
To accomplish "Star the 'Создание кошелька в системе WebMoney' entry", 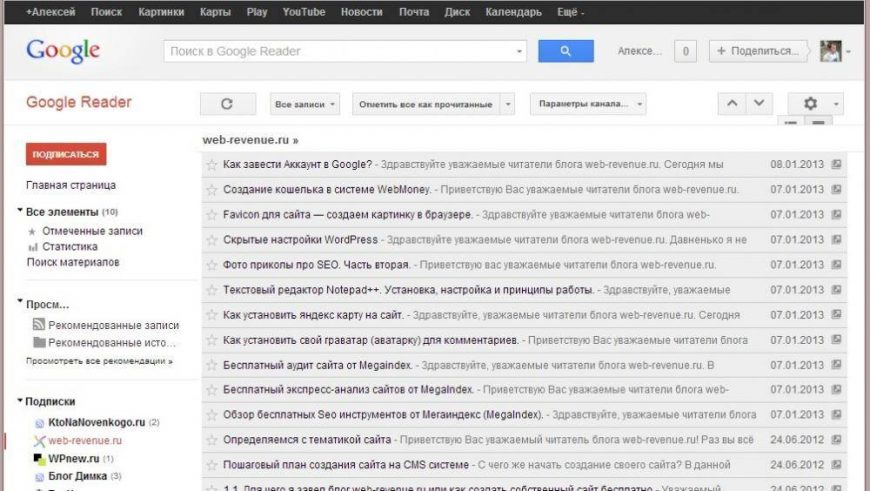I will point(211,190).
